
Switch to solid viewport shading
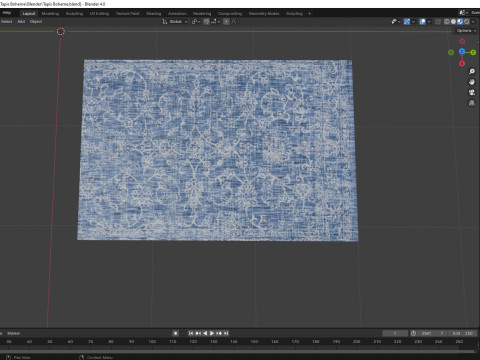click(x=453, y=22)
